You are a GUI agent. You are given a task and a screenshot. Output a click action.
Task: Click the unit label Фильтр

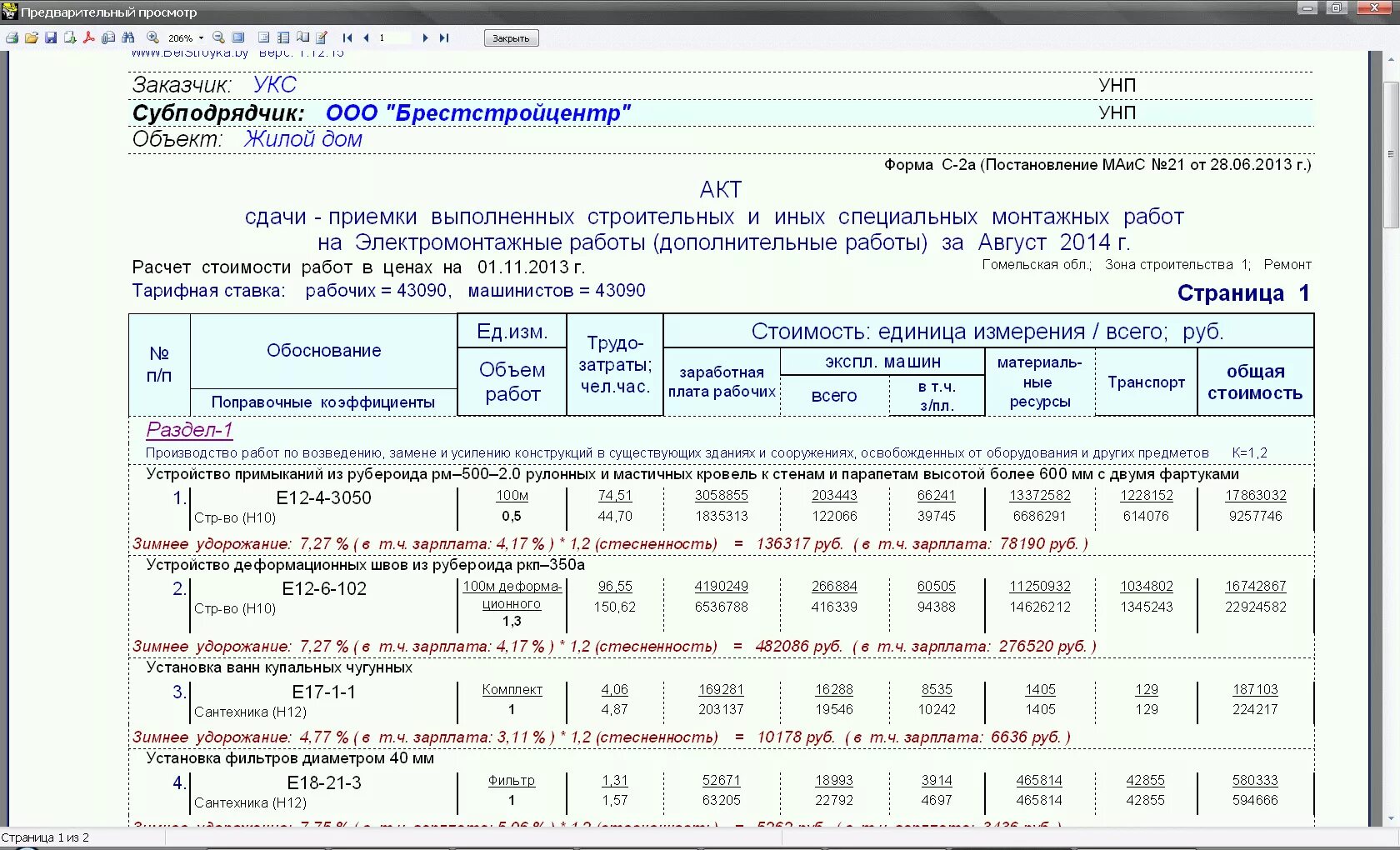click(512, 781)
